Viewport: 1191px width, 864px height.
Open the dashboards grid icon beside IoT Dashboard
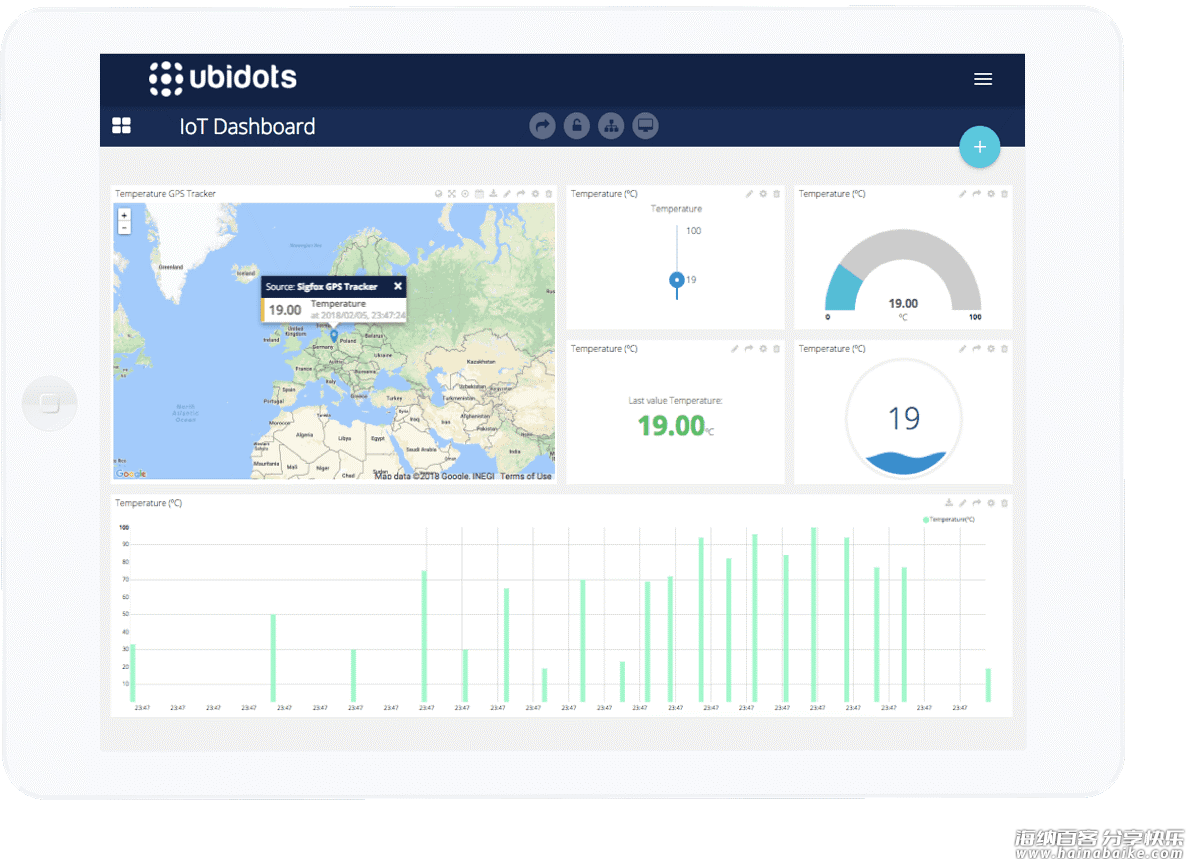click(x=122, y=125)
